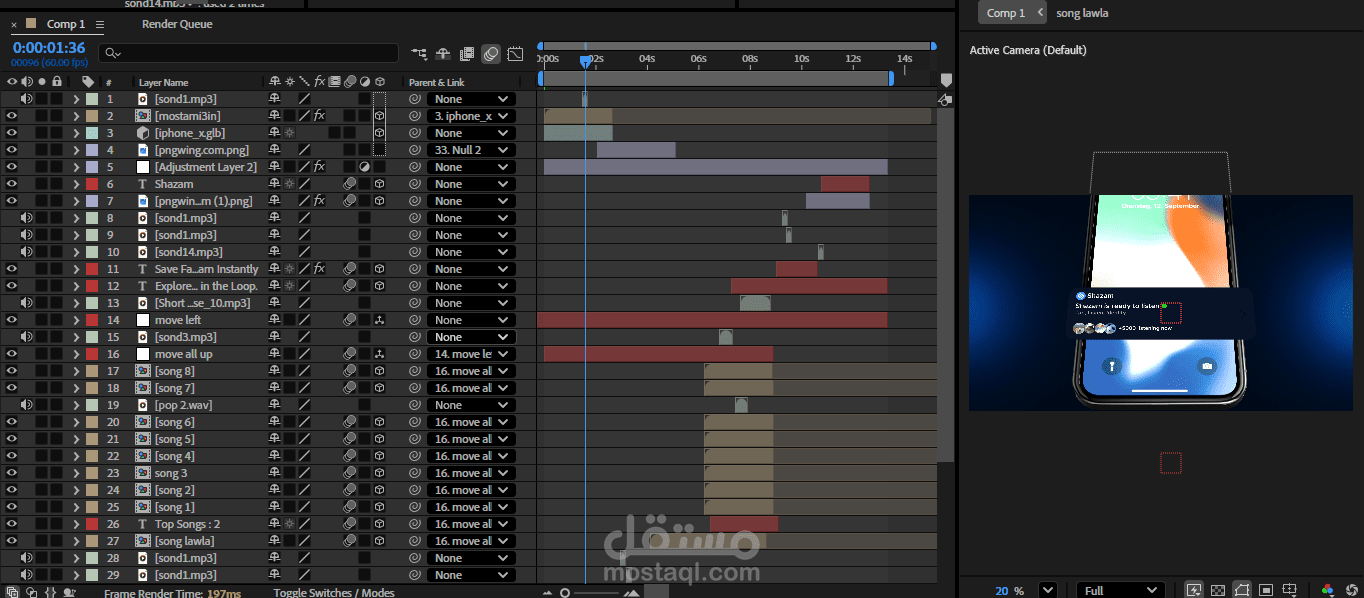Image resolution: width=1364 pixels, height=598 pixels.
Task: Click the 08s mark on time ruler
Action: (749, 59)
